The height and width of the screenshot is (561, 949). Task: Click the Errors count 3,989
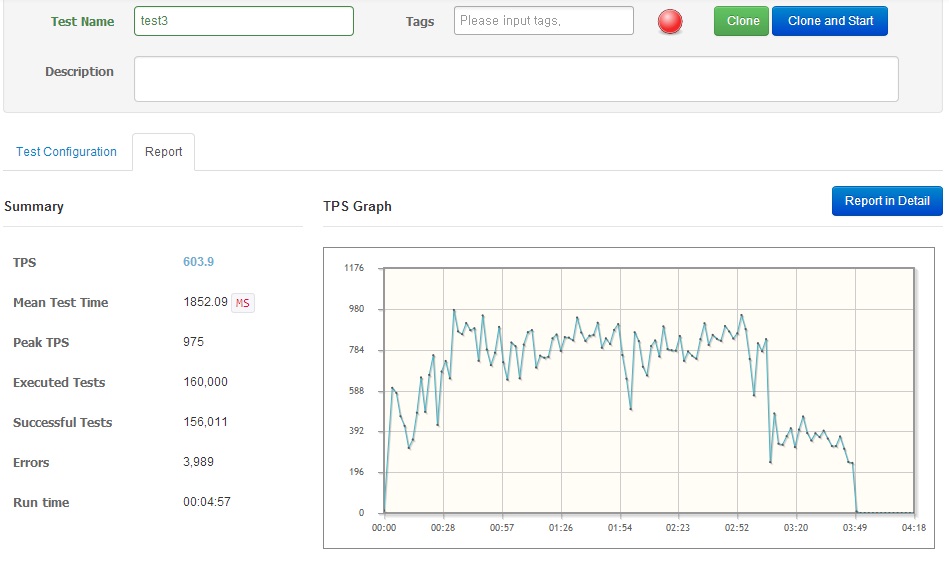tap(198, 462)
